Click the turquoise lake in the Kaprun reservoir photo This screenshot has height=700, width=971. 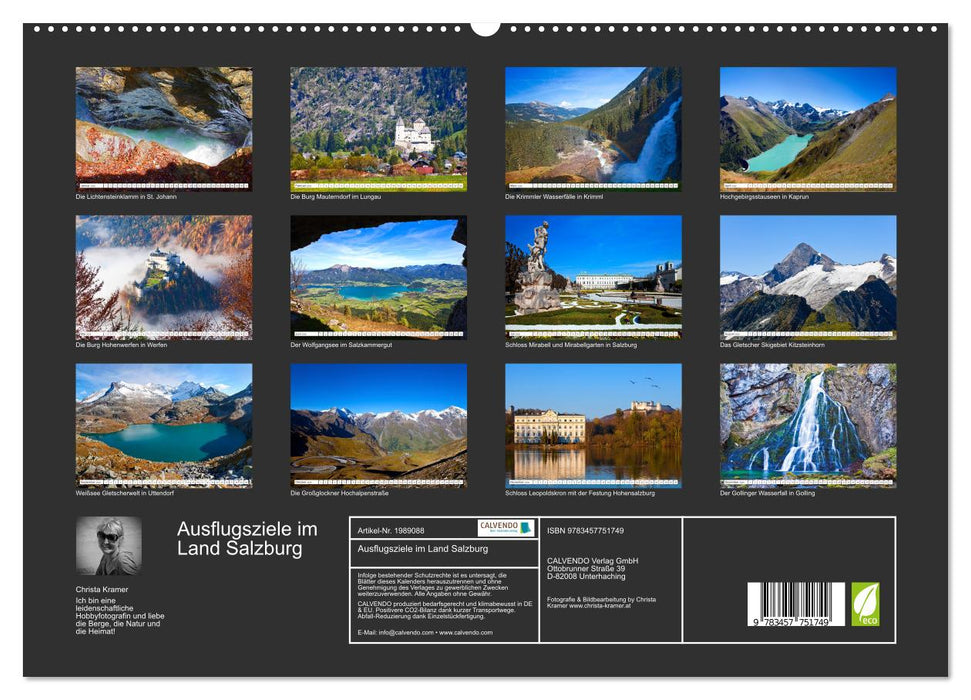[x=780, y=150]
